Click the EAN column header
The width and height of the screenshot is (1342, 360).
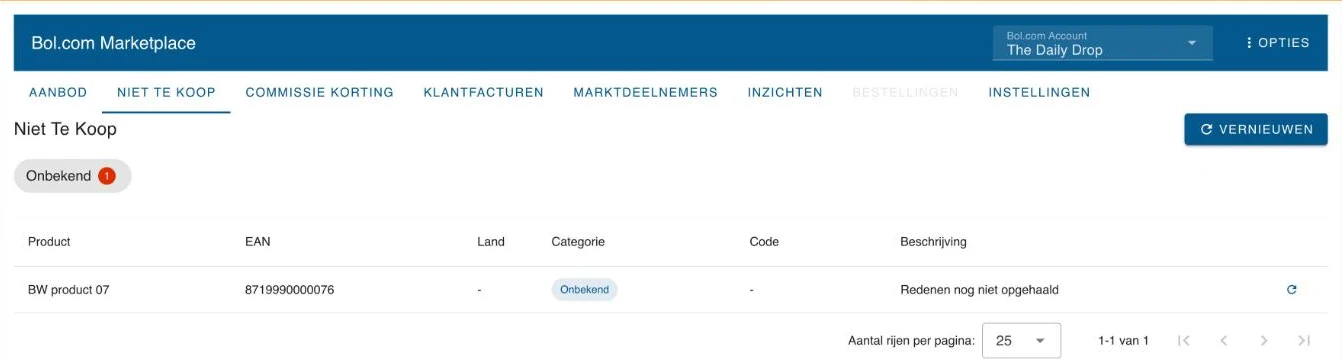pyautogui.click(x=258, y=241)
